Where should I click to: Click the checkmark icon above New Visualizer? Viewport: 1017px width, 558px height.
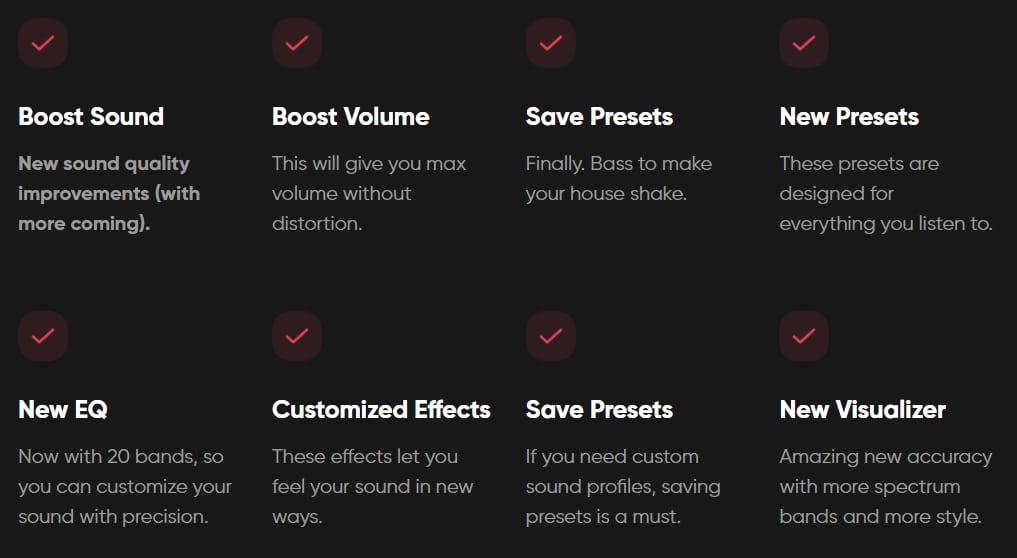click(x=804, y=335)
